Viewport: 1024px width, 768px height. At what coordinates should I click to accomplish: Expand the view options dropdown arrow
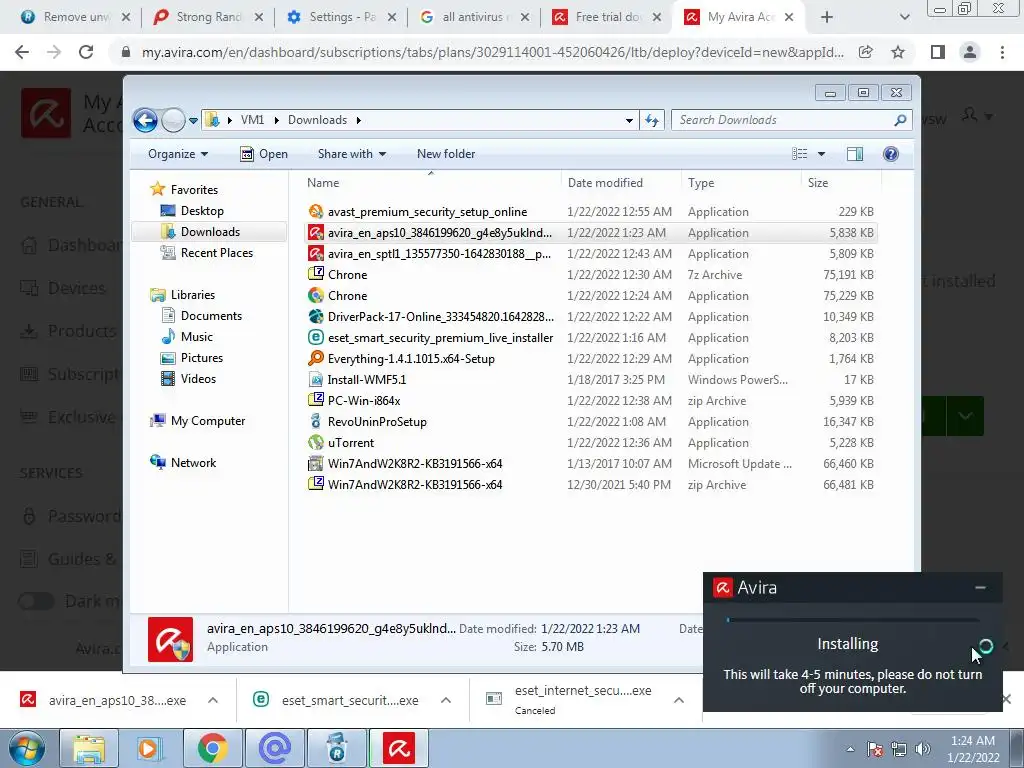pyautogui.click(x=822, y=154)
